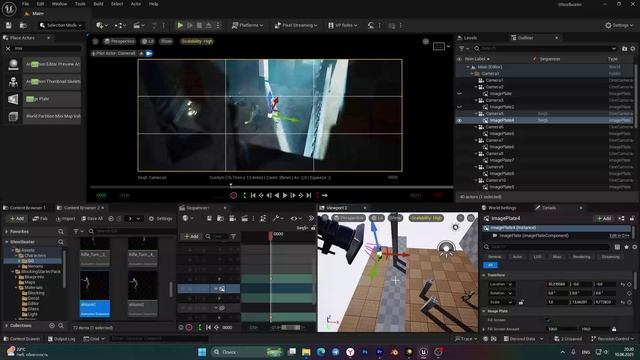Click the Sequencer camera icon in toolbar
640x360 pixels.
click(232, 219)
